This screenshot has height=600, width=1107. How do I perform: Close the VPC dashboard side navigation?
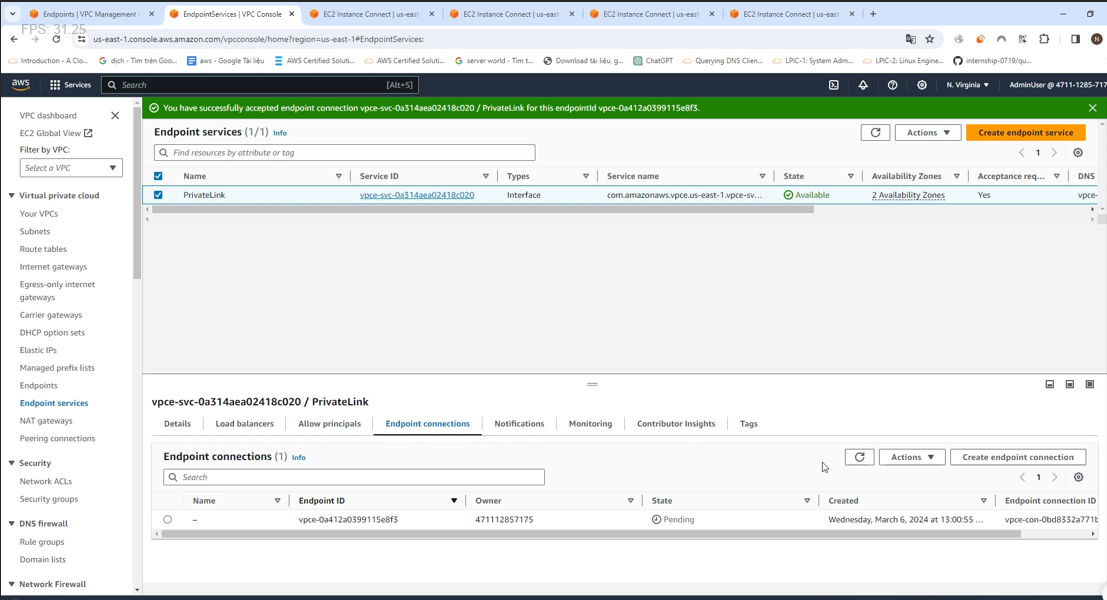[x=115, y=115]
